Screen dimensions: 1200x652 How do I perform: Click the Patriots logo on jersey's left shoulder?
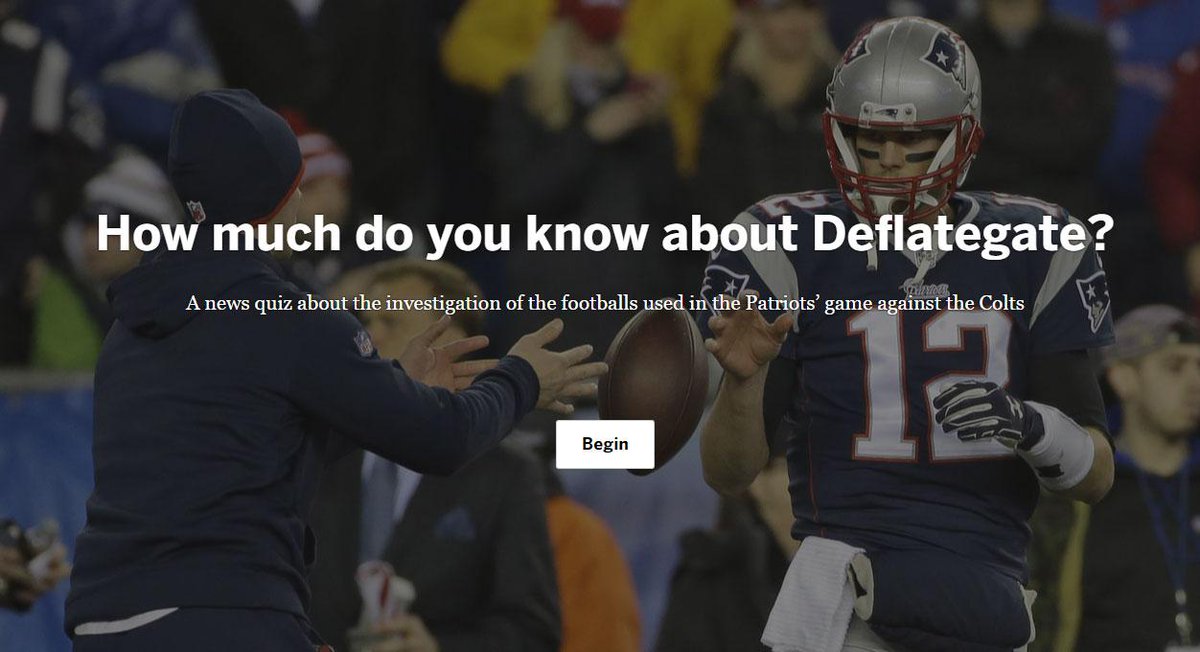click(727, 283)
